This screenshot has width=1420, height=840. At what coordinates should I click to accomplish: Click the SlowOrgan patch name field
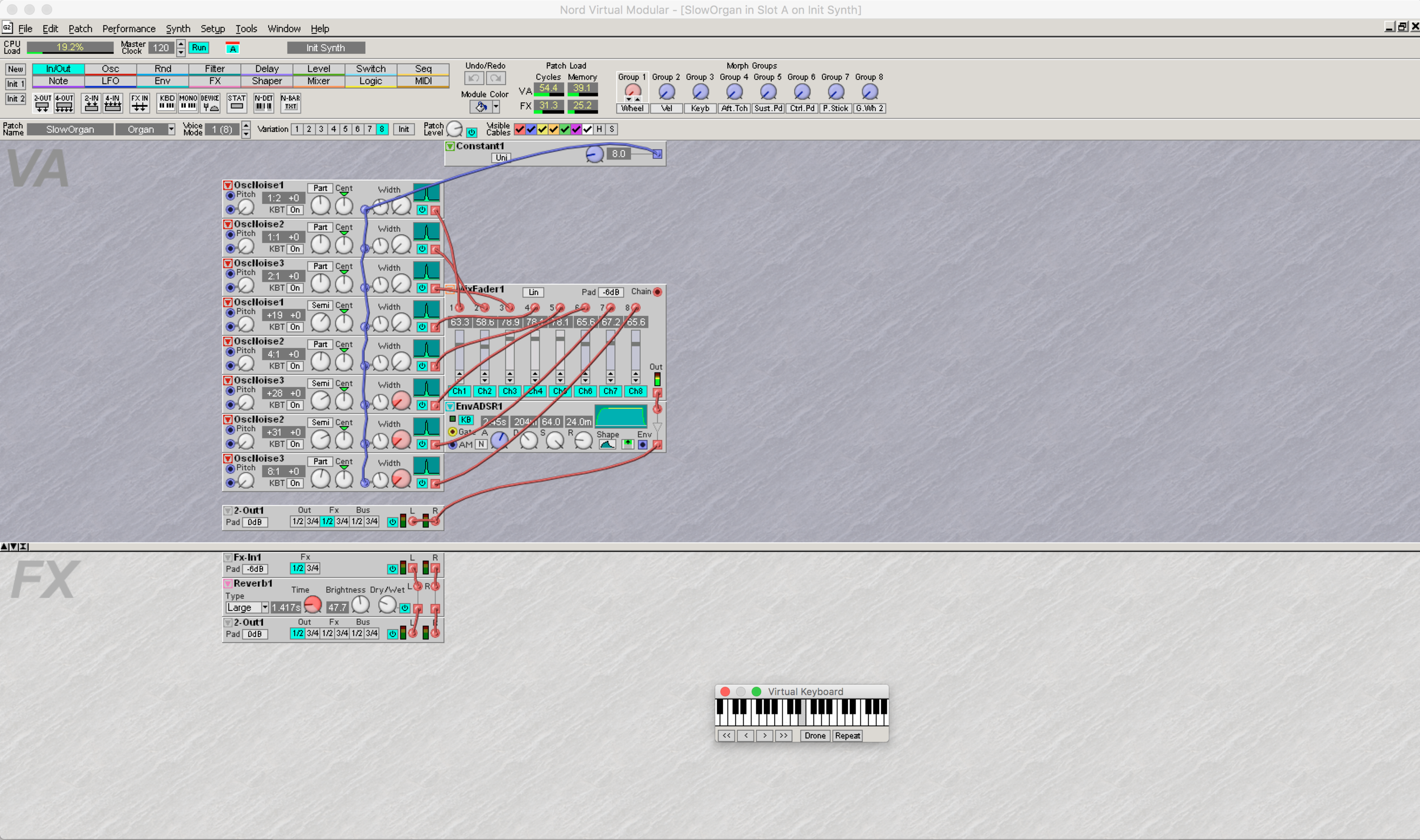pyautogui.click(x=70, y=129)
